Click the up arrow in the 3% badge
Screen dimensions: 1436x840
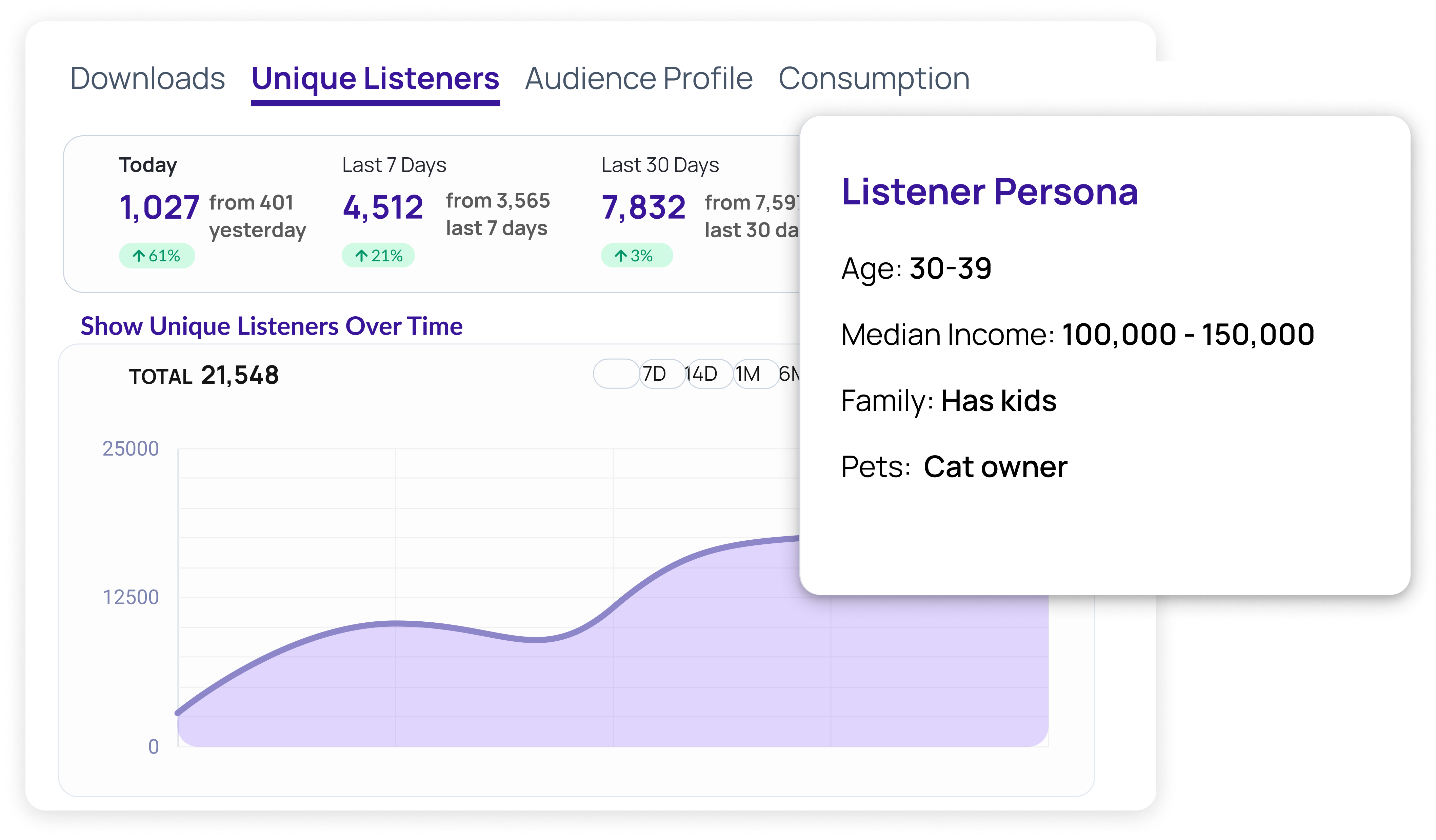click(x=621, y=256)
